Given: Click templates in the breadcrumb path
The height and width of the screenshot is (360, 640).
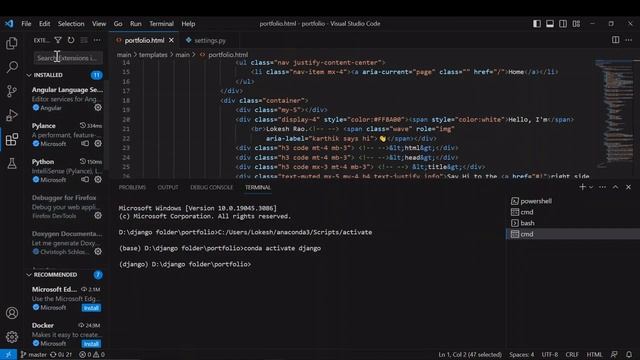Looking at the screenshot, I should (153, 55).
